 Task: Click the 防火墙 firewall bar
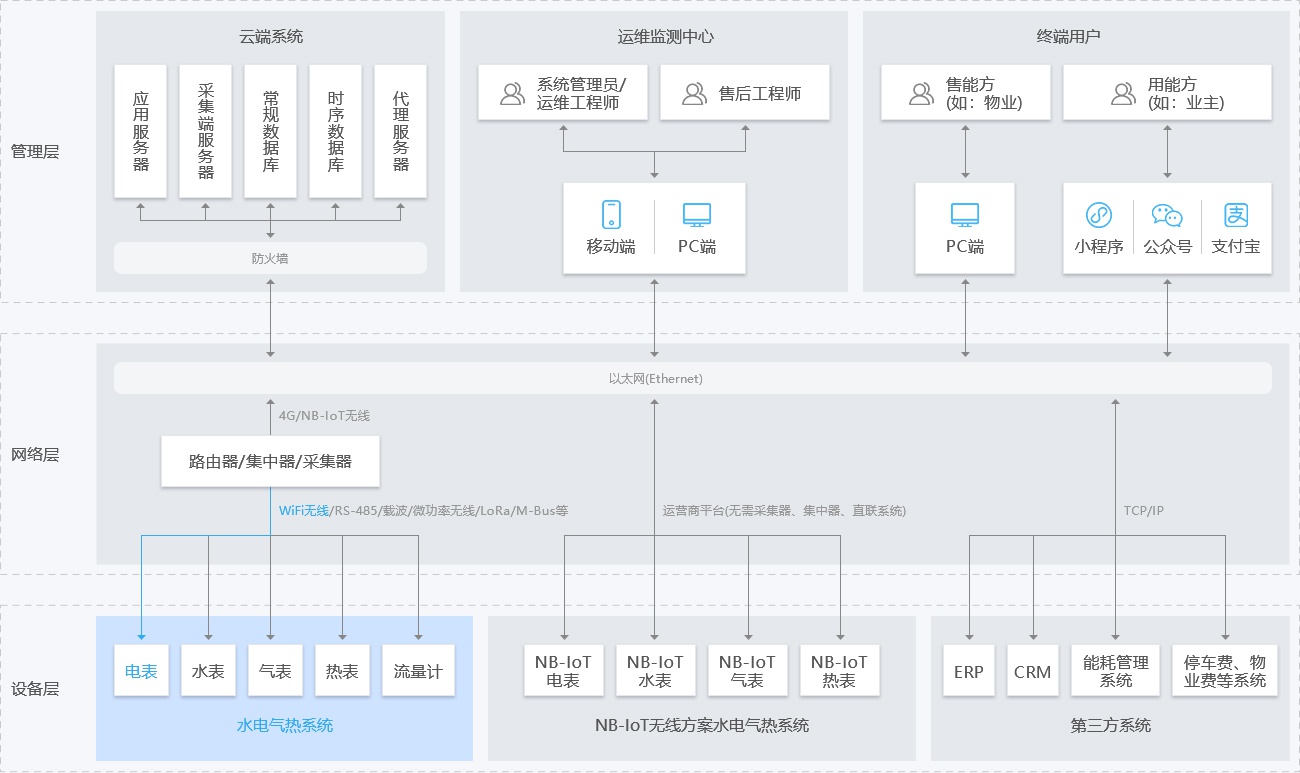[270, 258]
